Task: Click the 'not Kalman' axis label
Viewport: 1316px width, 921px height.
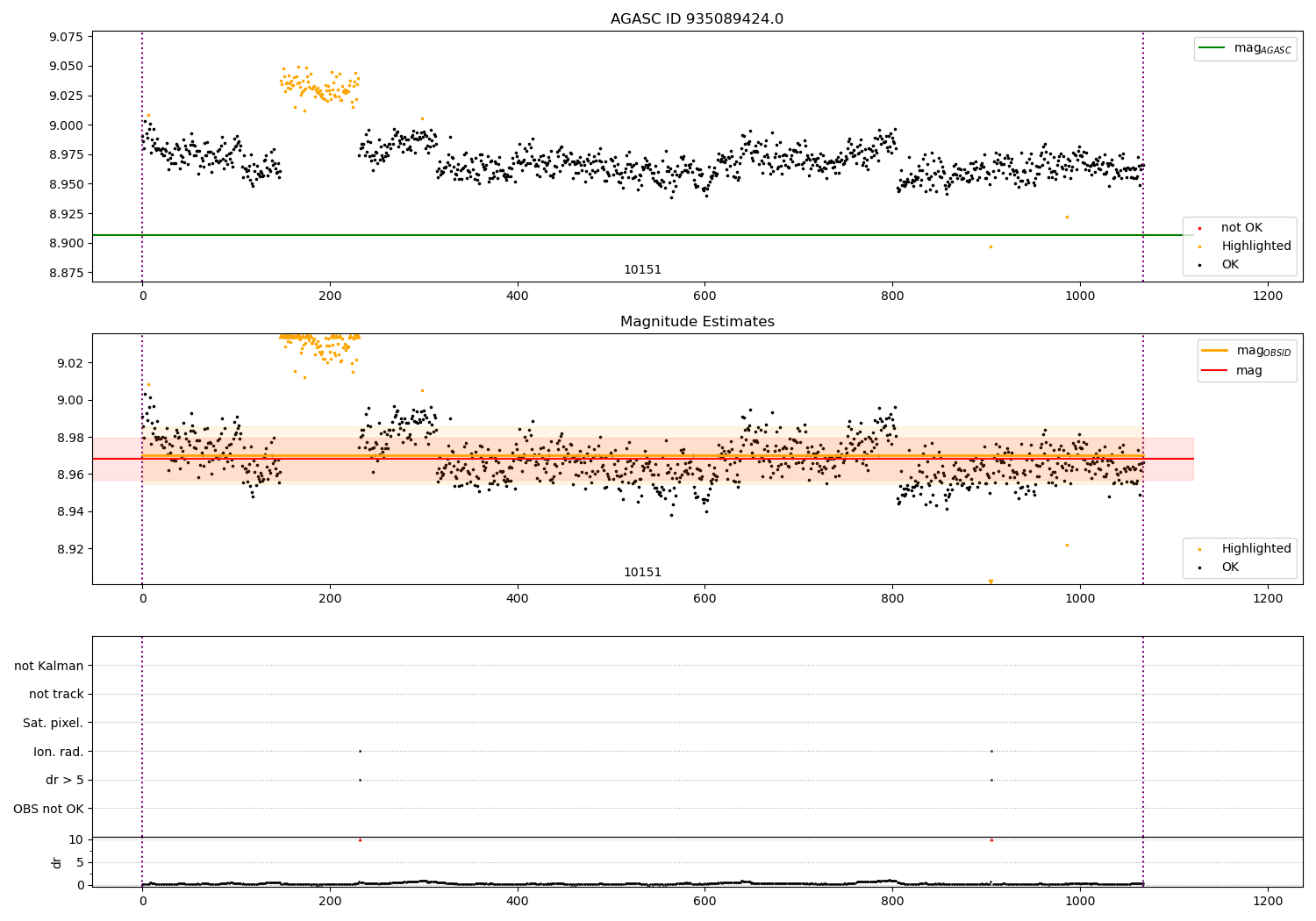Action: pyautogui.click(x=49, y=666)
